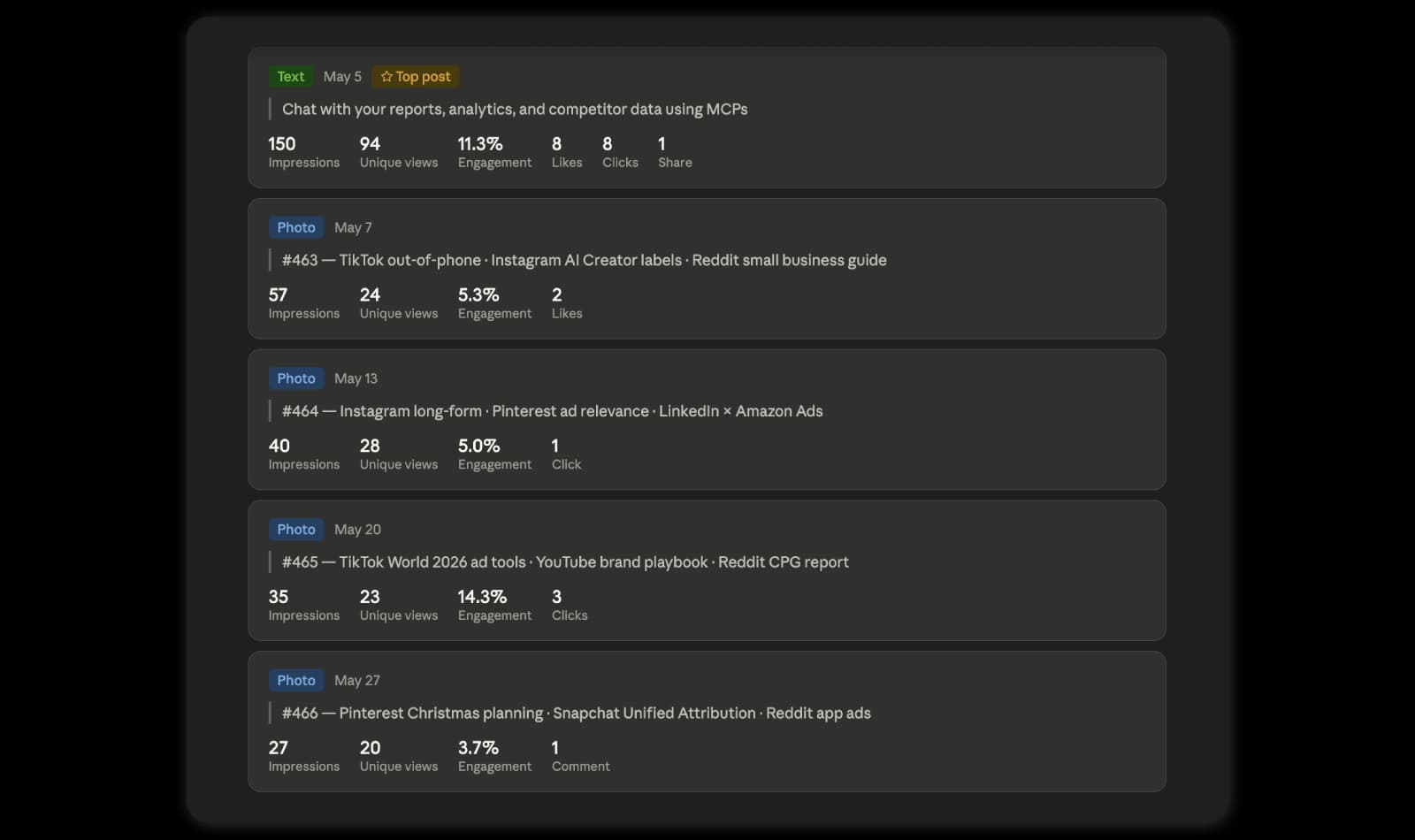Open post #465 TikTok World 2026 title
The width and height of the screenshot is (1415, 840).
click(x=565, y=562)
